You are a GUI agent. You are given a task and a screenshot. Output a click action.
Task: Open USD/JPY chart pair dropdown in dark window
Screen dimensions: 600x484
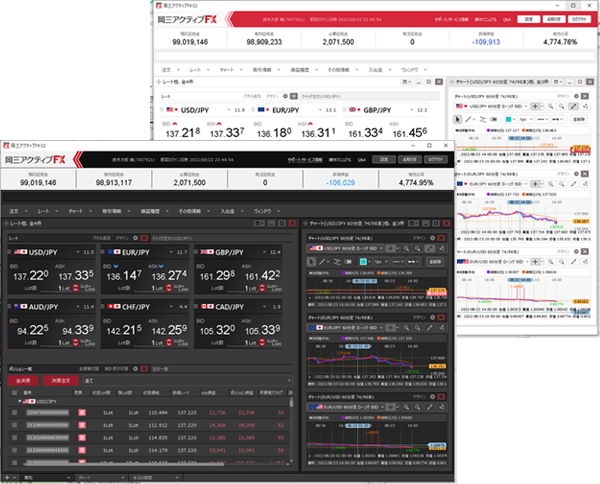point(346,248)
